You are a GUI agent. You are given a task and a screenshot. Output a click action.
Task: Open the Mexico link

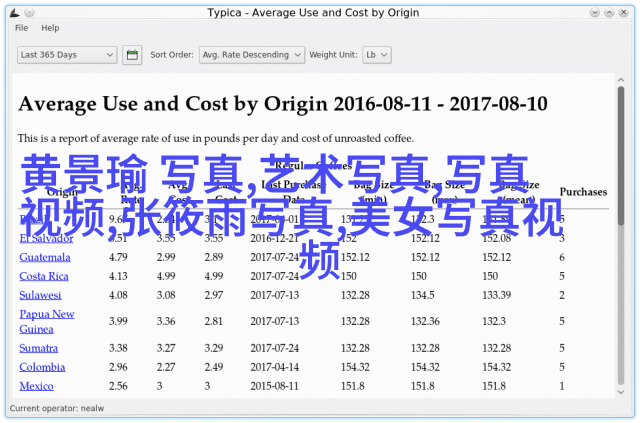(x=37, y=386)
